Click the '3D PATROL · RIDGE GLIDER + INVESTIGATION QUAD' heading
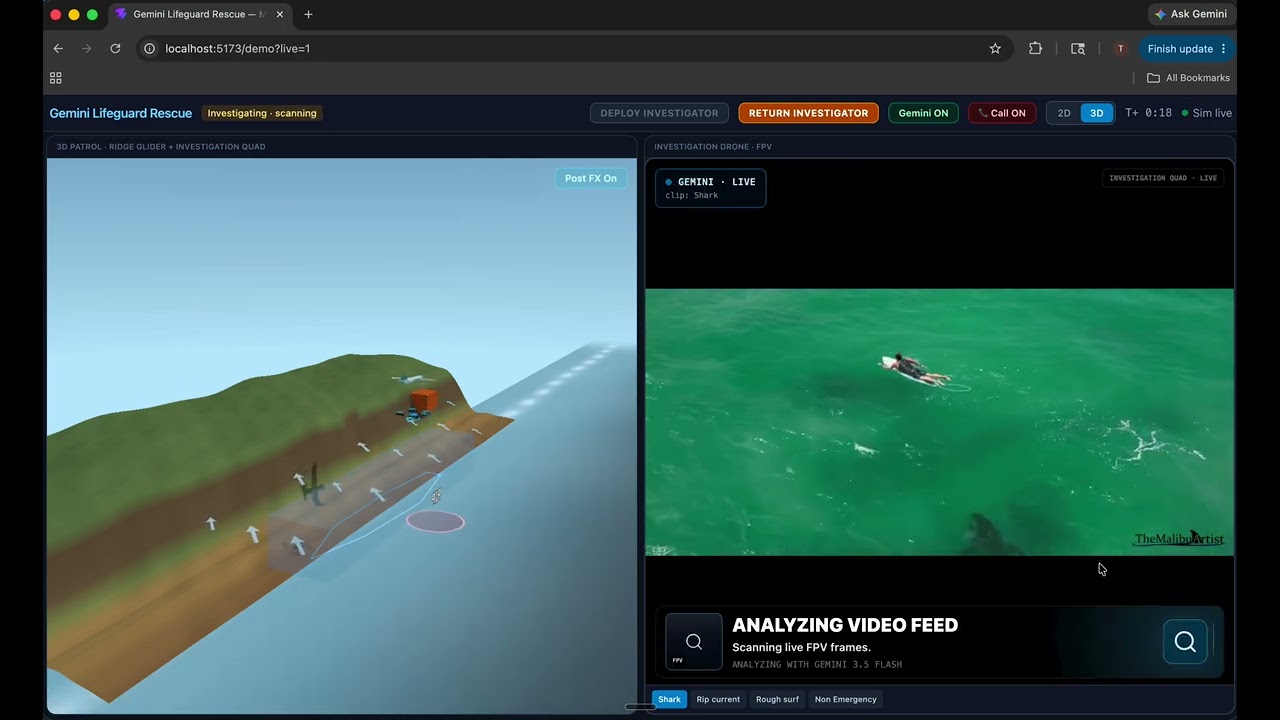Viewport: 1280px width, 720px height. click(161, 147)
